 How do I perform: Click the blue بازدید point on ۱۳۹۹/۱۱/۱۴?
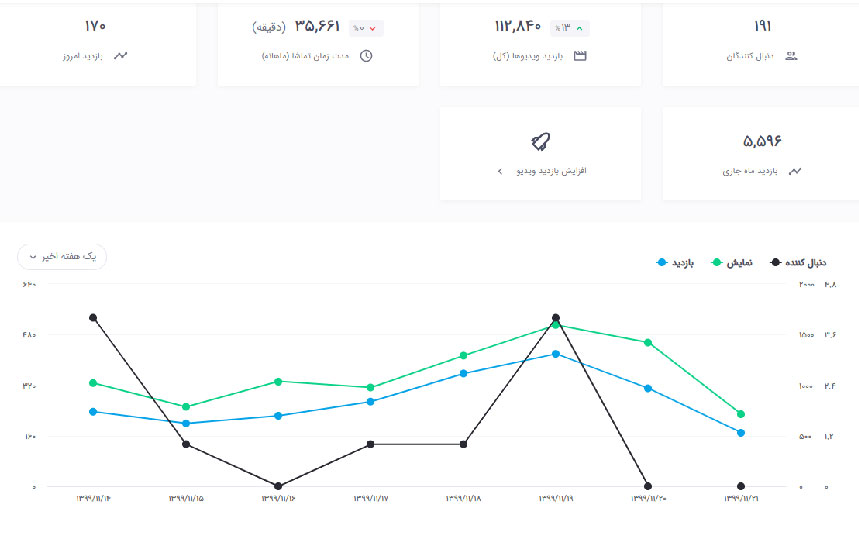(x=93, y=411)
